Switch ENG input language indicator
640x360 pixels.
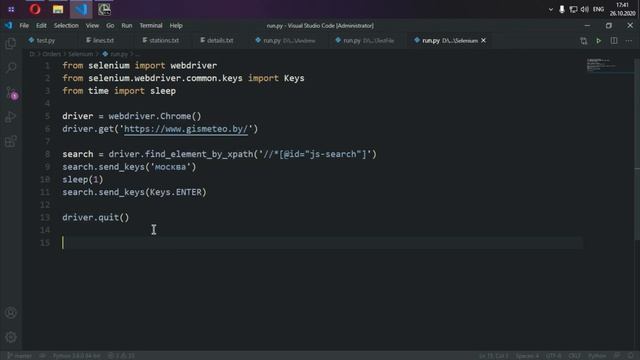tap(598, 9)
